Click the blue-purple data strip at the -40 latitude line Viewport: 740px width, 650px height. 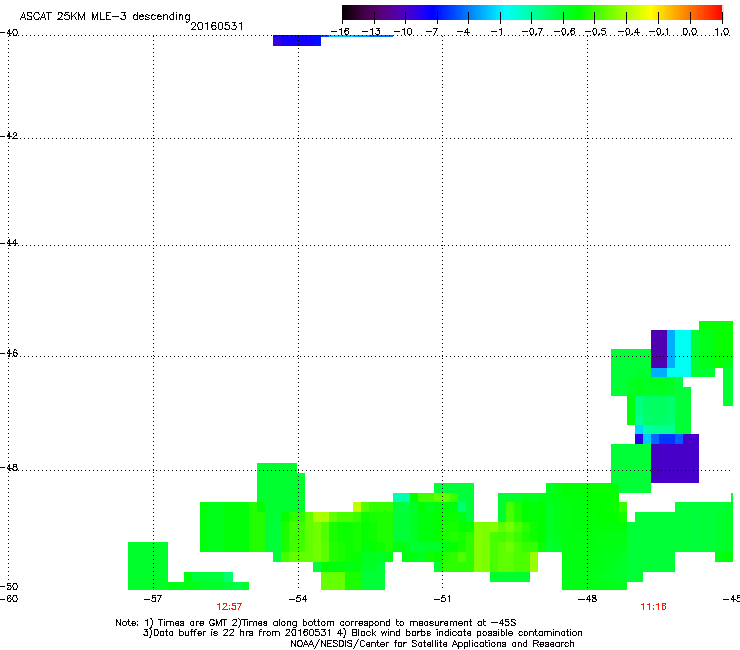[x=297, y=41]
